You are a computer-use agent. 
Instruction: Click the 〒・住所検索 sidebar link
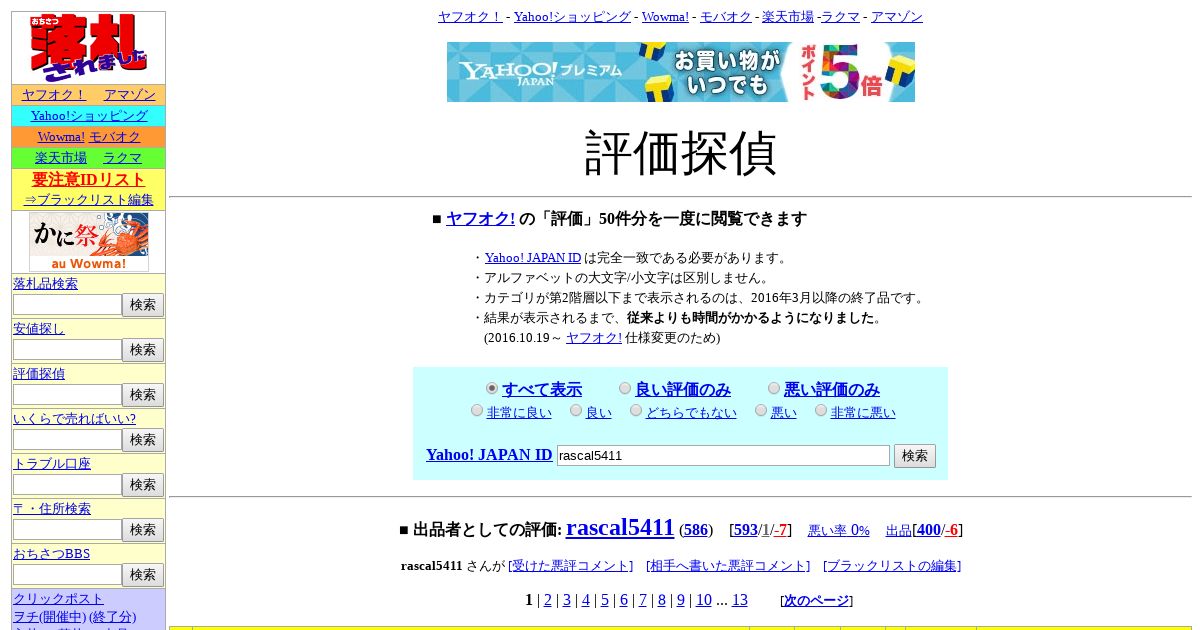52,509
